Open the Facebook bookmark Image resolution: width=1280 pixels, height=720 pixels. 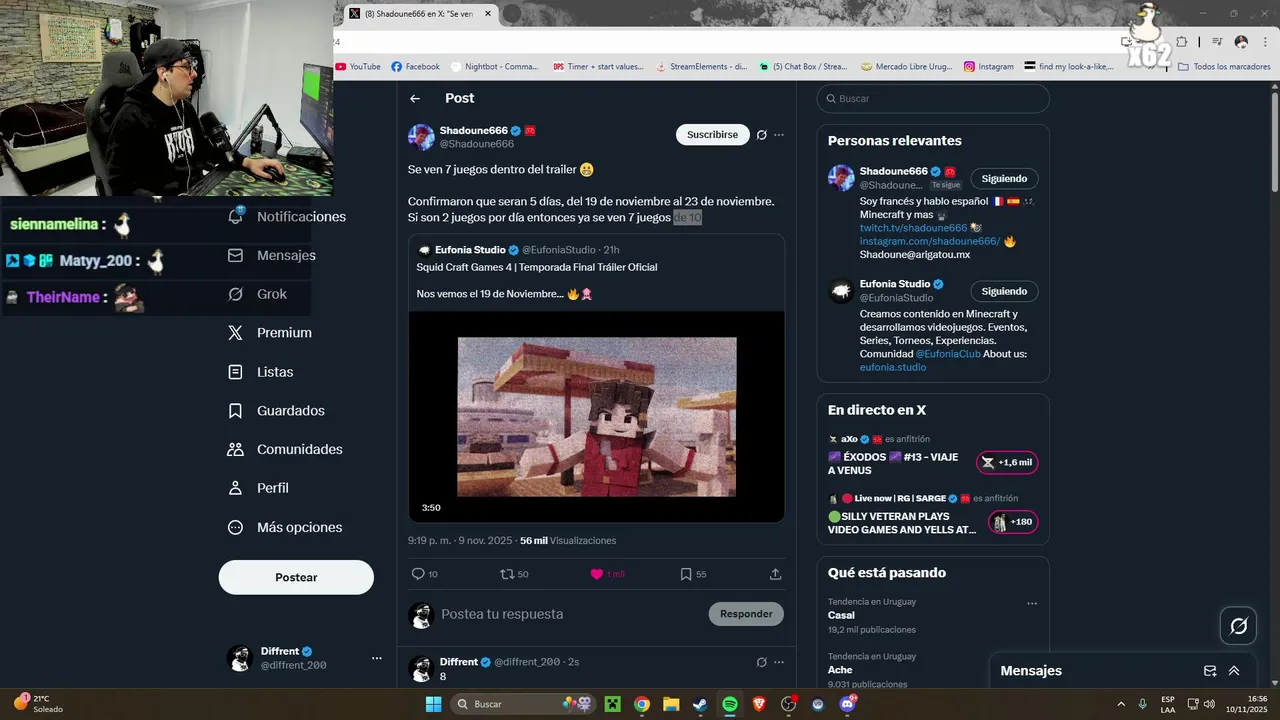[x=416, y=67]
